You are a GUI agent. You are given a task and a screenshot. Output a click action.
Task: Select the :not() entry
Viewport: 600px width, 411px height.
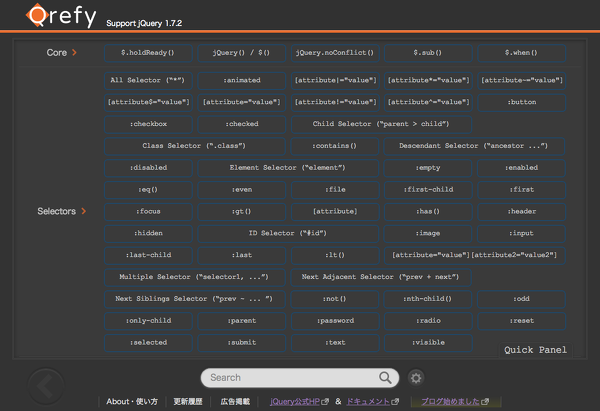click(x=335, y=298)
